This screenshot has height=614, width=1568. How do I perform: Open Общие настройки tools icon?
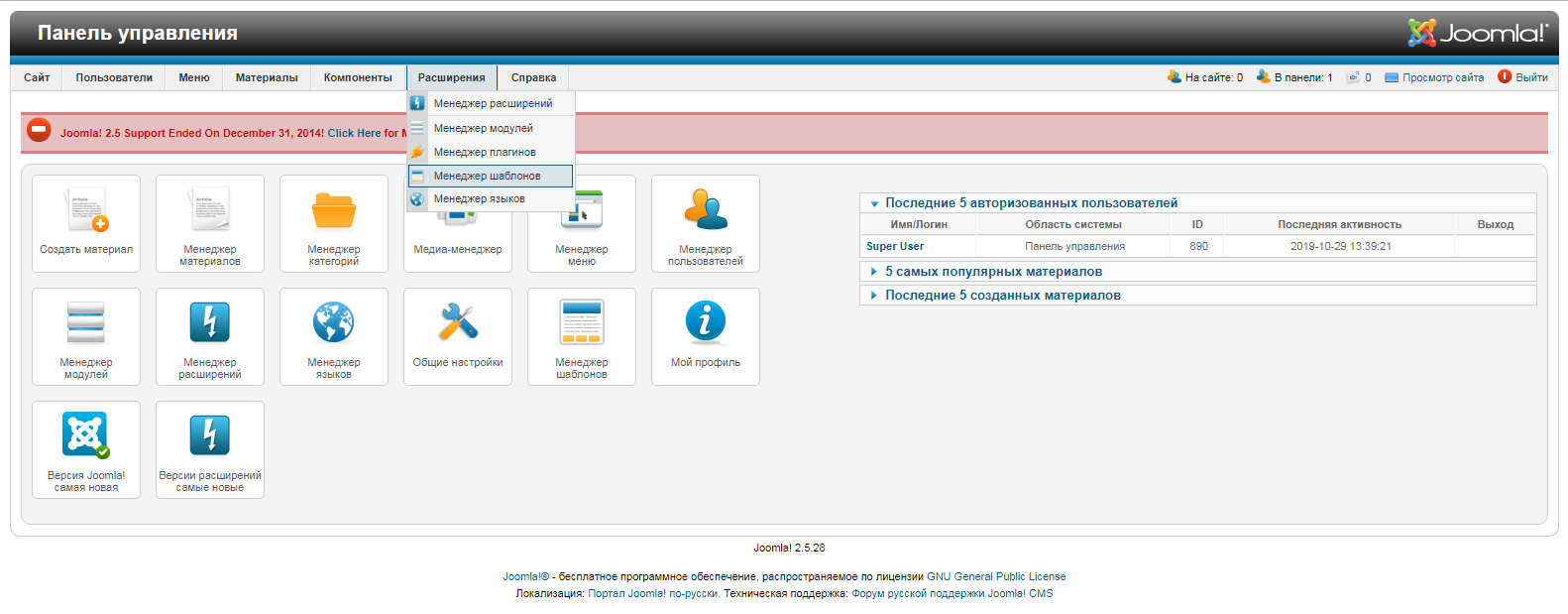[x=458, y=324]
